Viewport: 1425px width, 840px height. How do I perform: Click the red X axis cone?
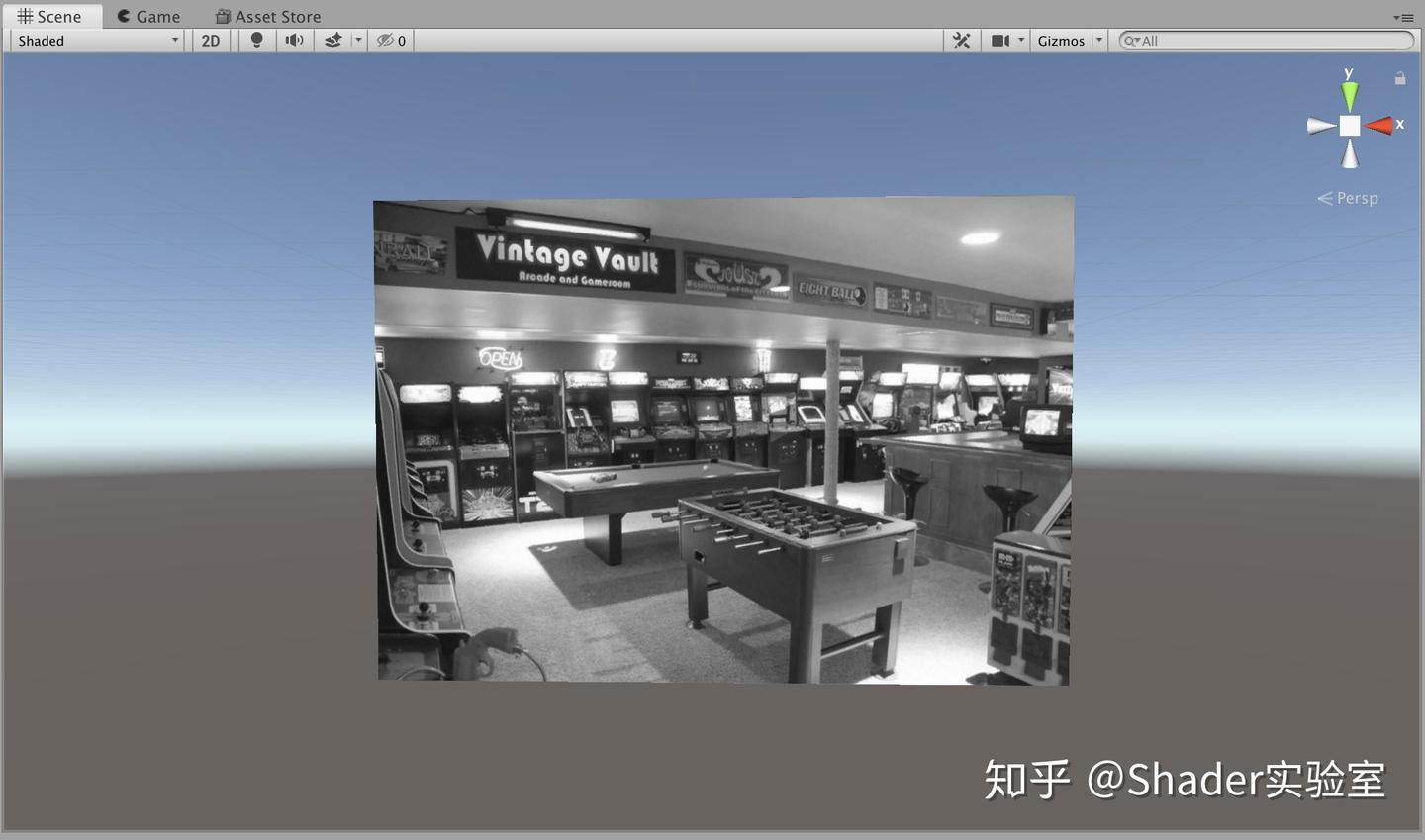[1379, 125]
